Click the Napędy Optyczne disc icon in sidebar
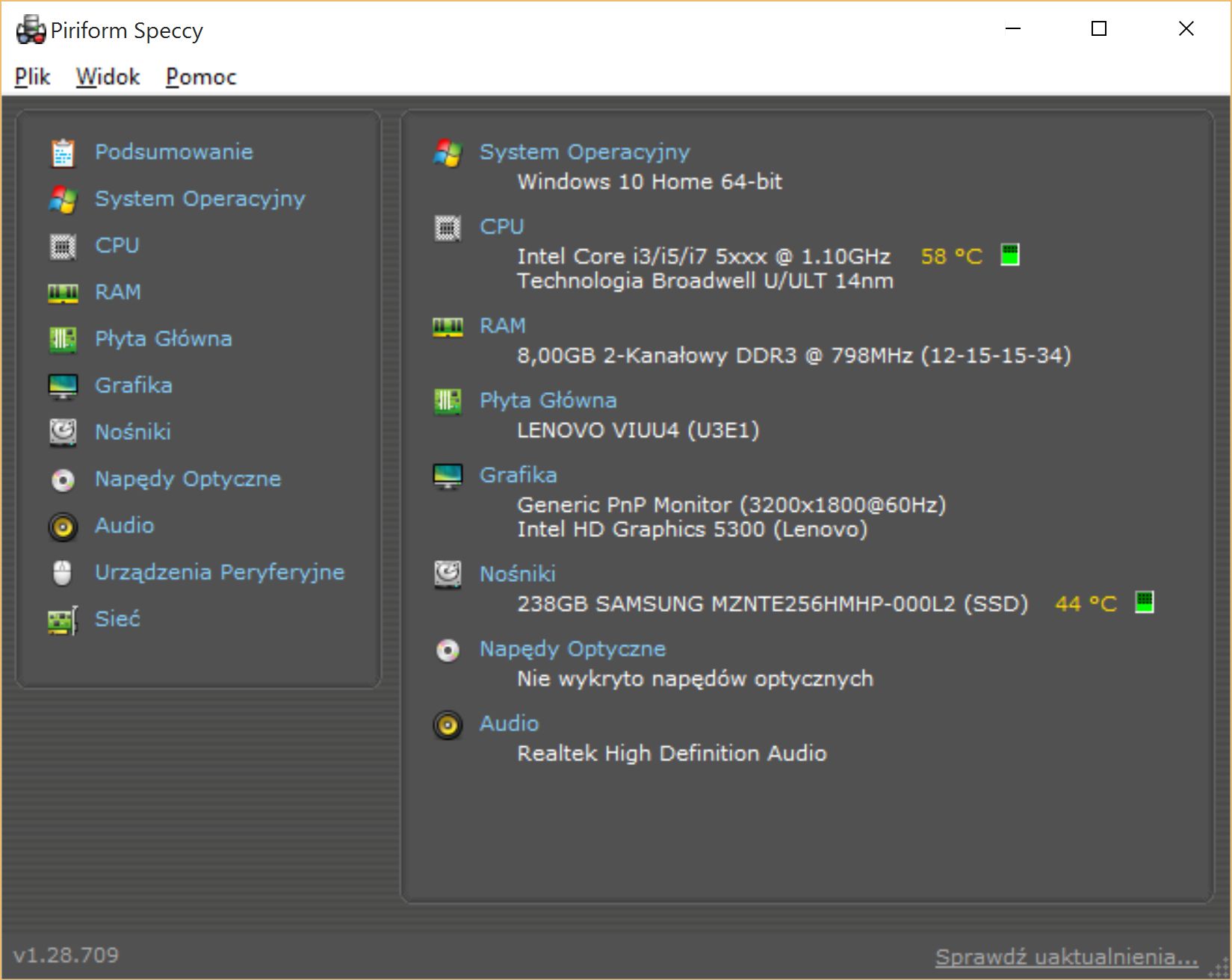The image size is (1232, 980). [63, 480]
